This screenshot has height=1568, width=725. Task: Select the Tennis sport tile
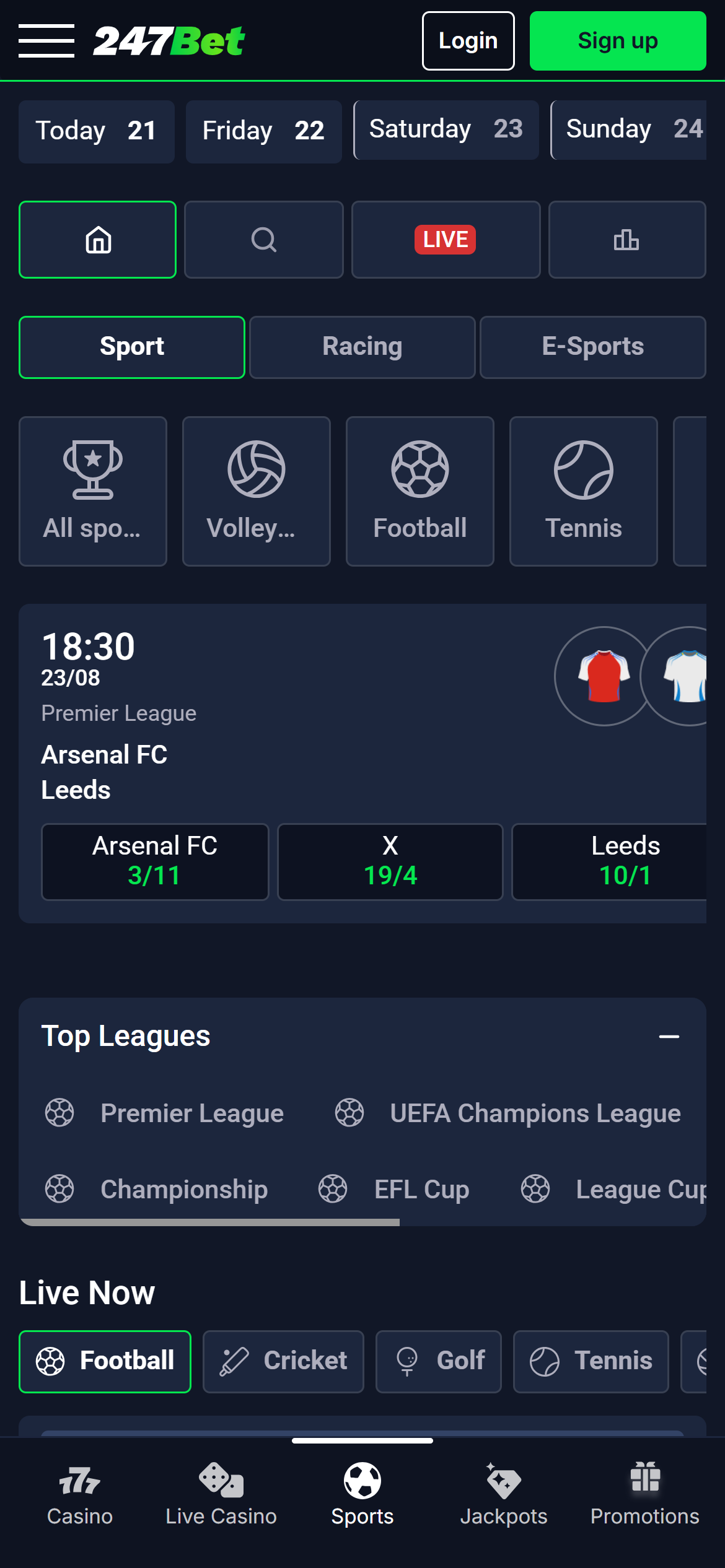click(x=582, y=491)
